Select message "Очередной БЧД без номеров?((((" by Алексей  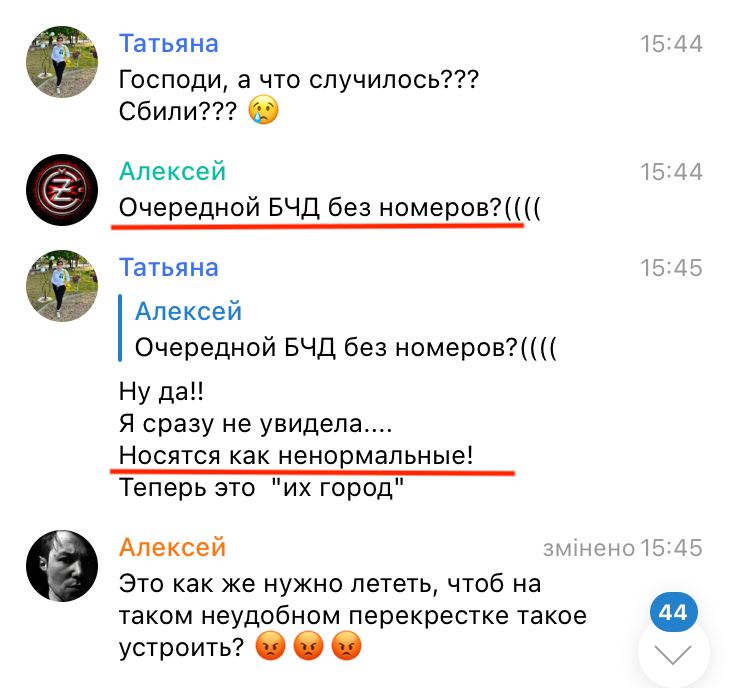click(x=330, y=207)
